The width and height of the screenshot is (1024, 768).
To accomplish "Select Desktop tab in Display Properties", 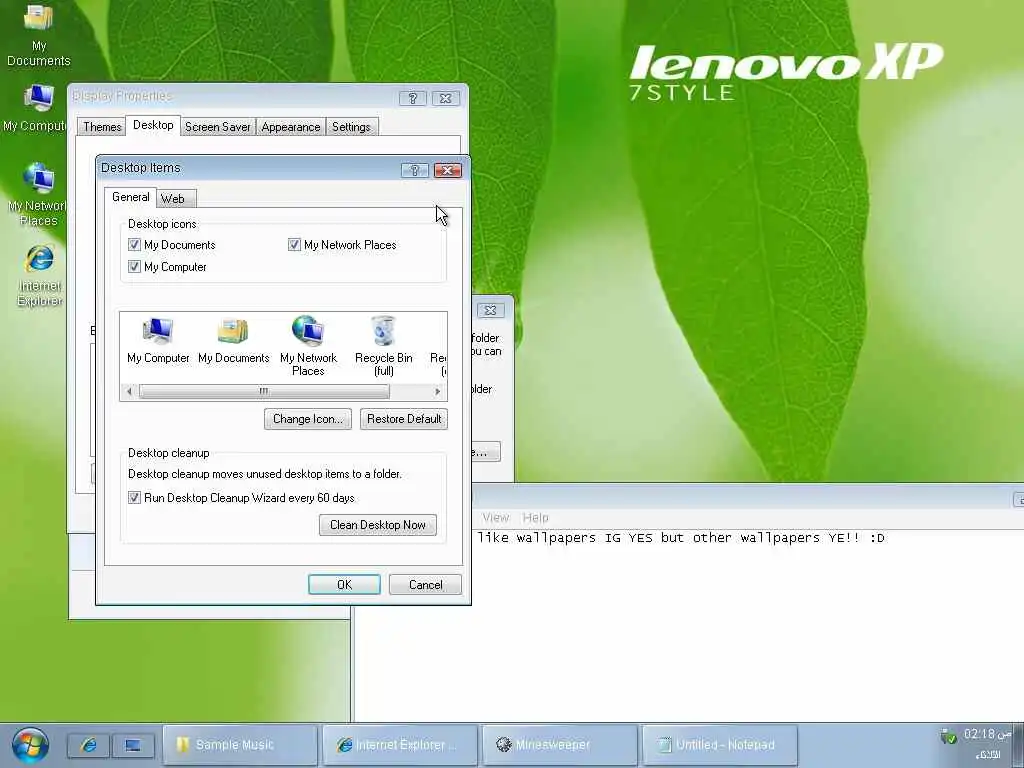I will [x=153, y=125].
